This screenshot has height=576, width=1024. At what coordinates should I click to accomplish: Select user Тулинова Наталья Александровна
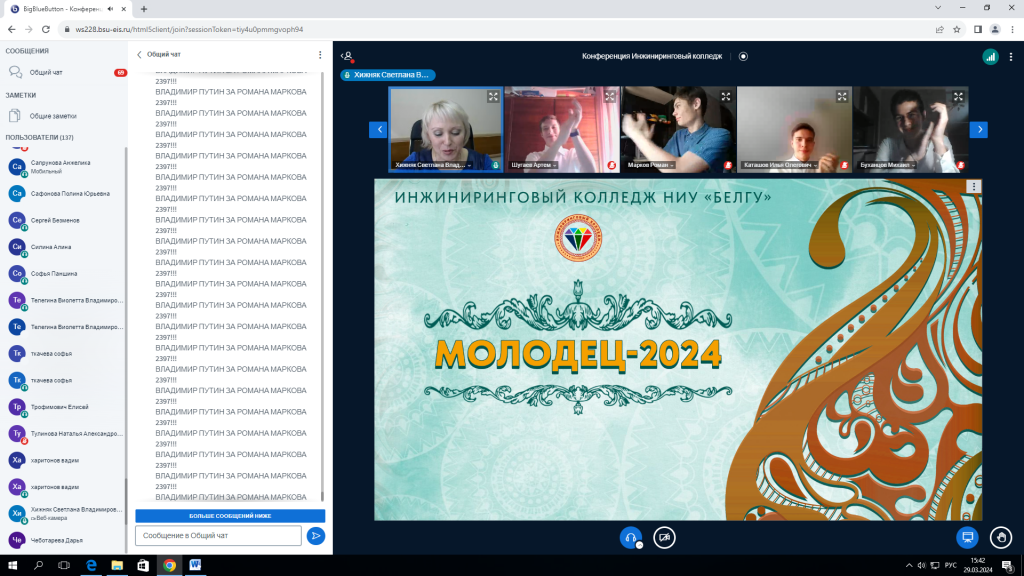64,434
